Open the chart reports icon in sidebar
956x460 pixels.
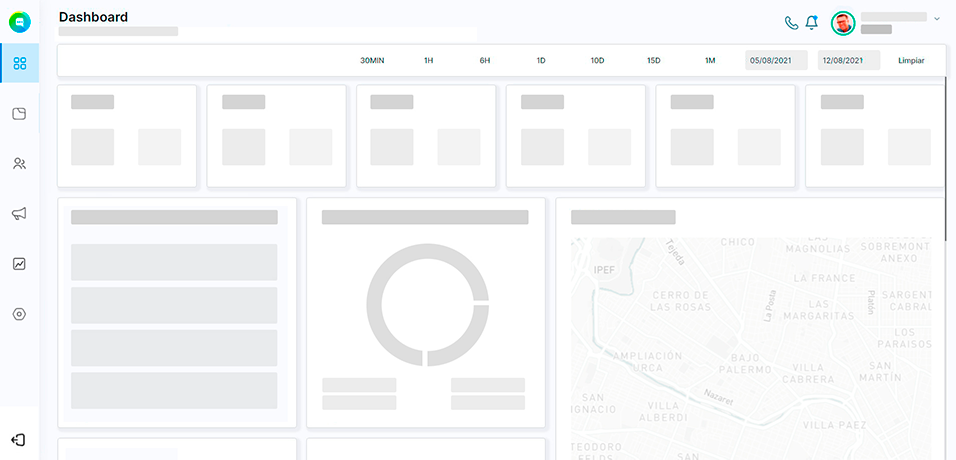pos(19,264)
